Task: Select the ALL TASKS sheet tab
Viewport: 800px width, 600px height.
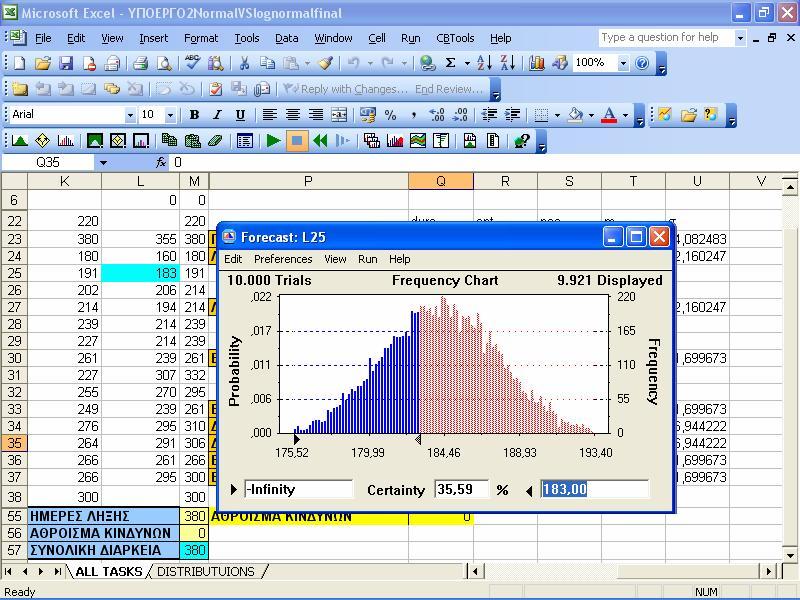Action: click(109, 571)
